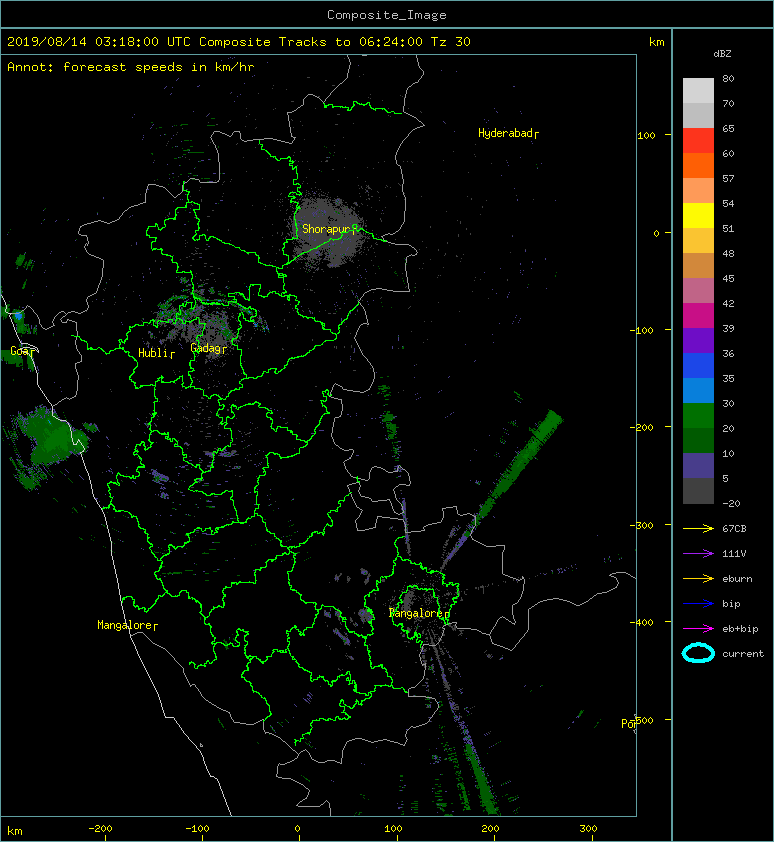Viewport: 774px width, 842px height.
Task: Click the 100 tick on vertical axis
Action: pyautogui.click(x=646, y=135)
